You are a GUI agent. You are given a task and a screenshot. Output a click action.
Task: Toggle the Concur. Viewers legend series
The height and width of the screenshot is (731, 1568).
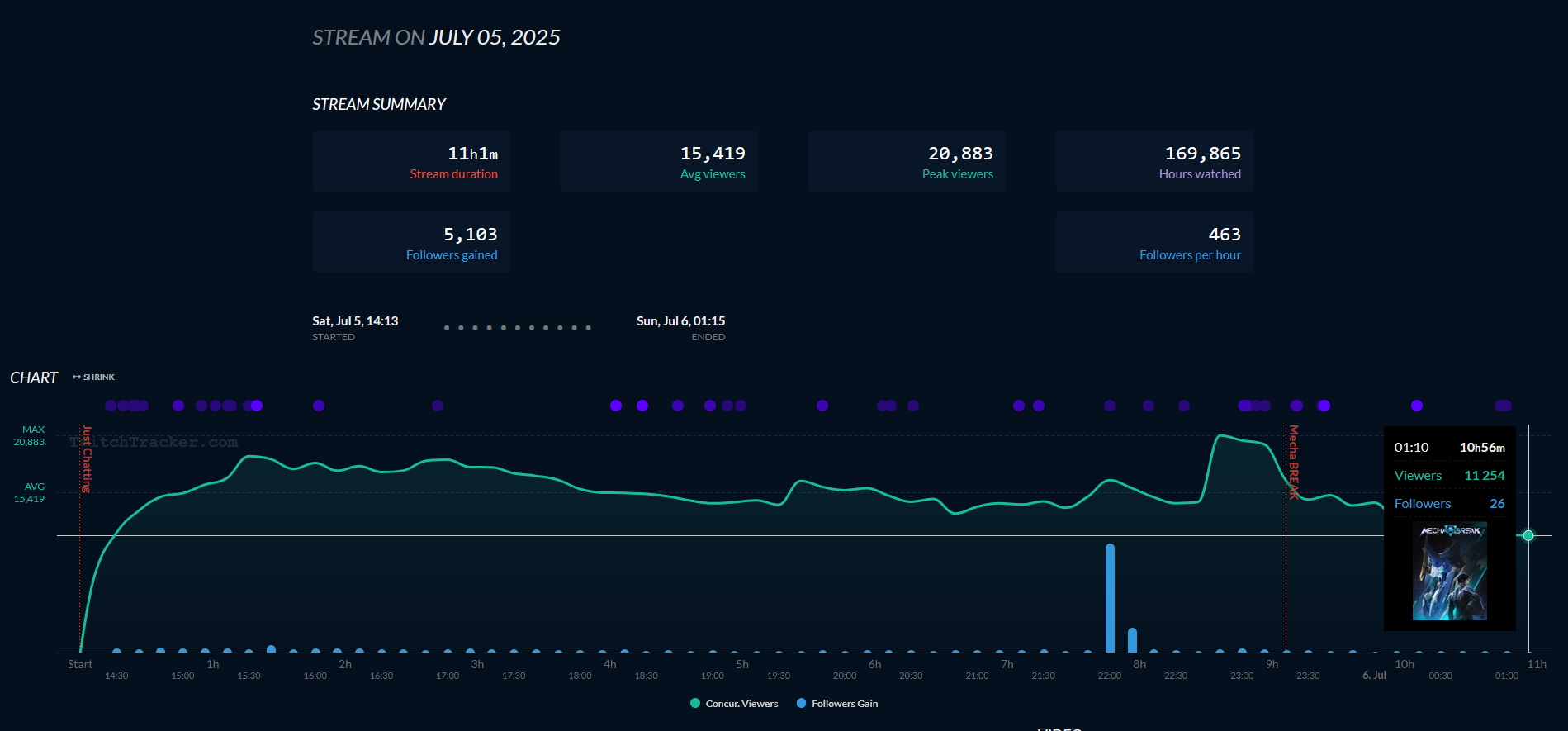tap(734, 704)
